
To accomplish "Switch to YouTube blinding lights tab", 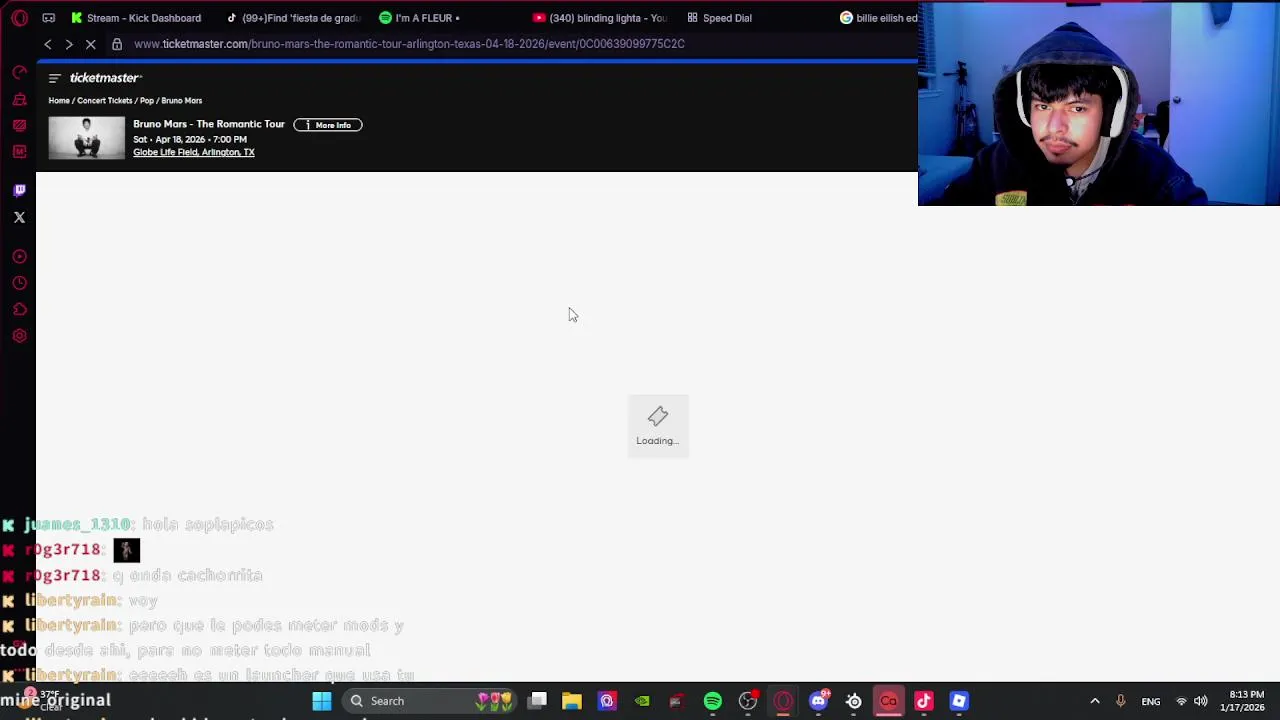I will pyautogui.click(x=600, y=18).
